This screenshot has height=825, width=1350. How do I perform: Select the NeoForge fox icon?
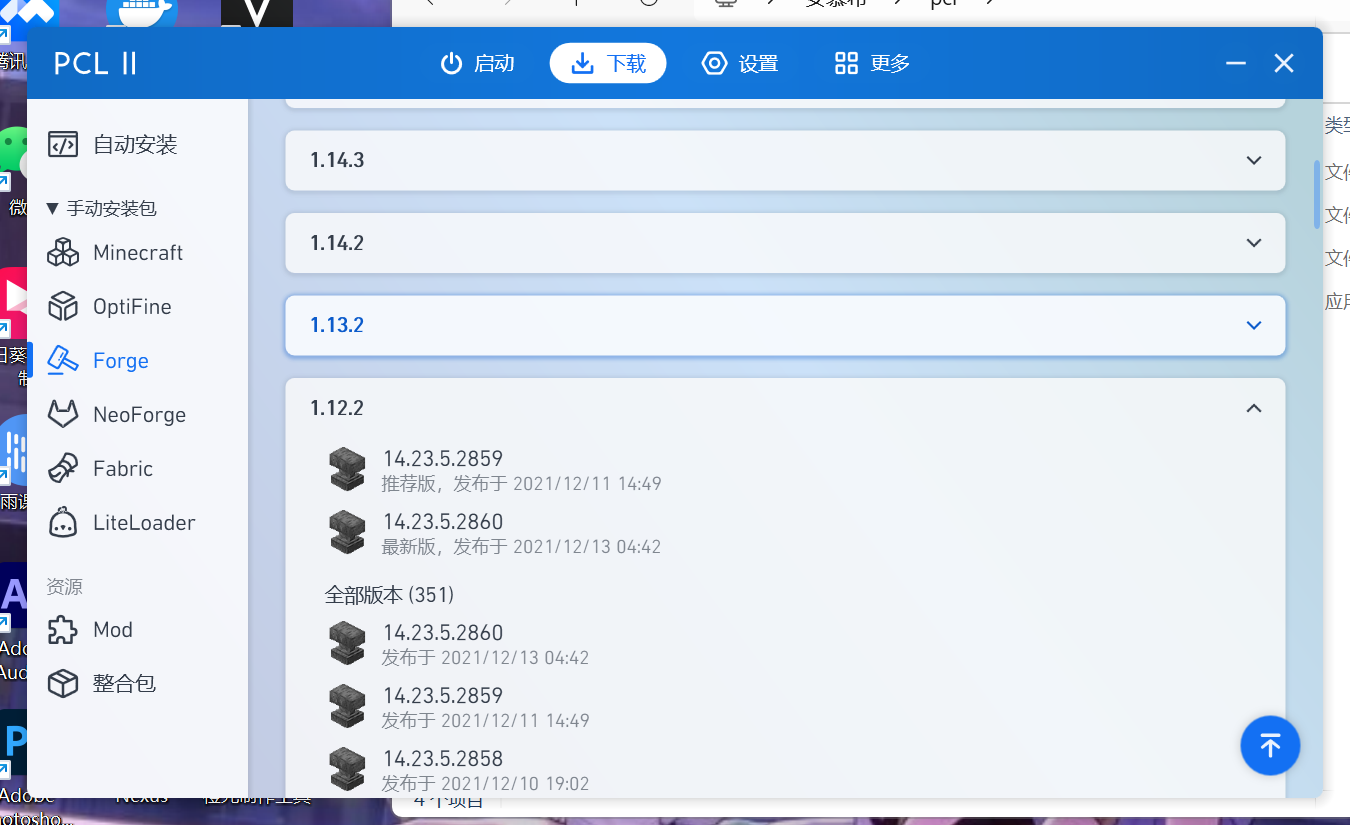click(x=63, y=415)
